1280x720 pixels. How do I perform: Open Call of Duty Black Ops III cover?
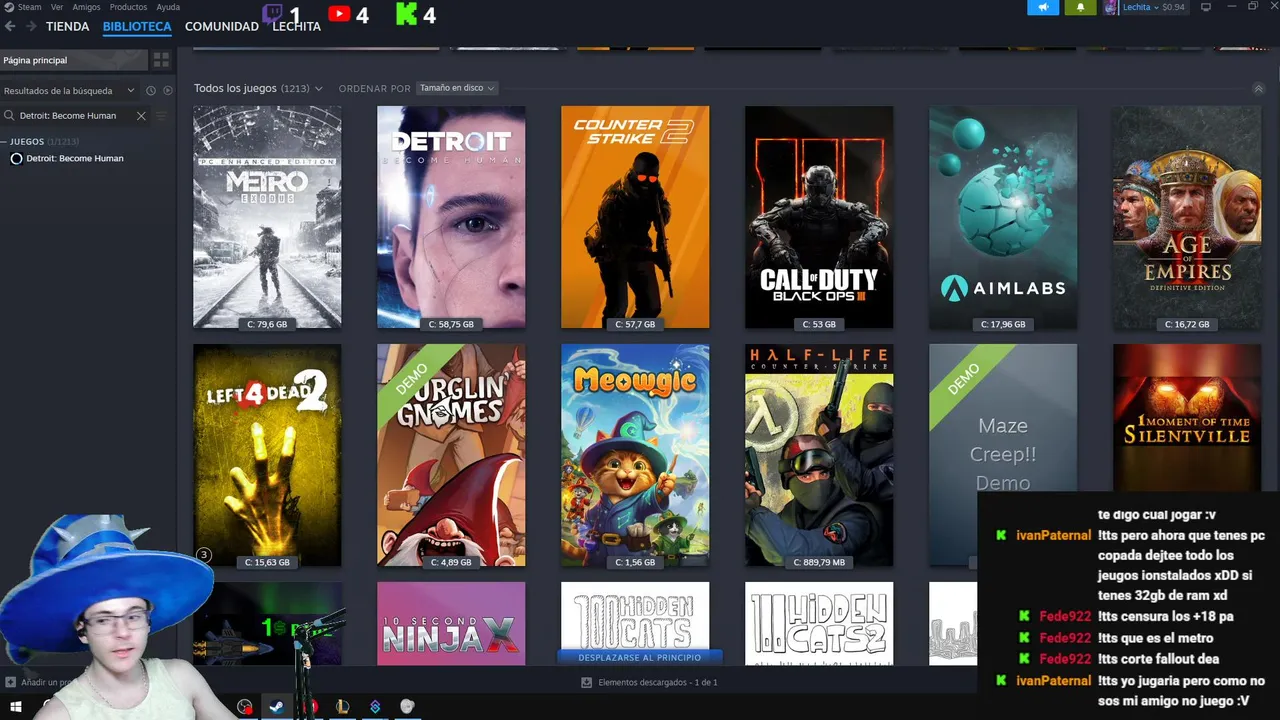click(819, 217)
